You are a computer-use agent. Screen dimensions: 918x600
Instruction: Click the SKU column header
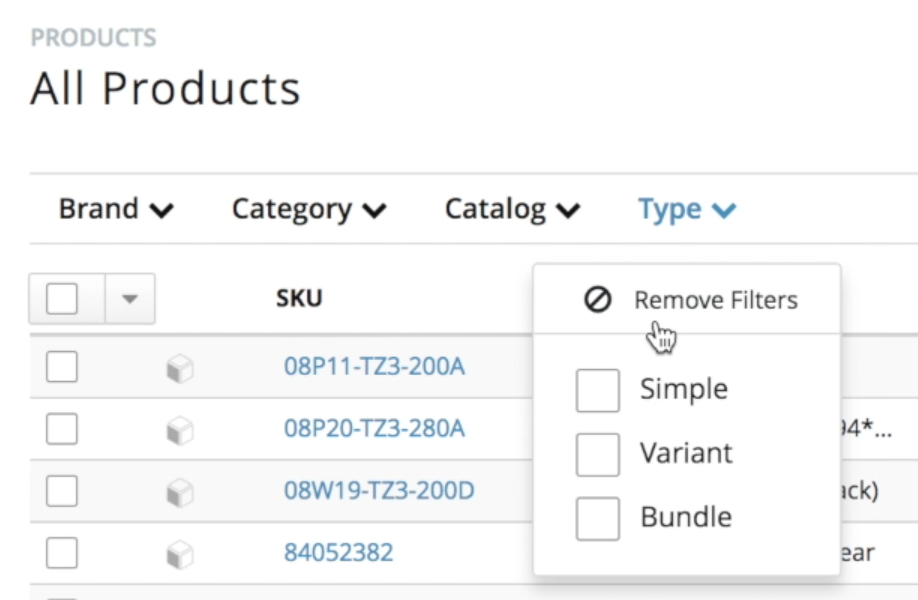(299, 299)
